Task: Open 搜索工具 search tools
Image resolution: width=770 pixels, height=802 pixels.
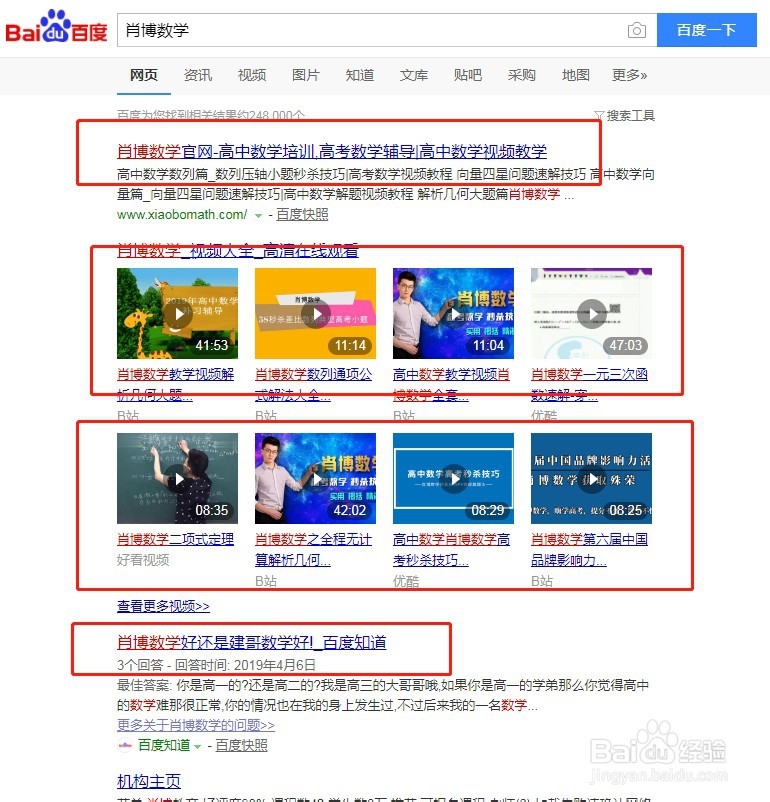Action: tap(631, 116)
